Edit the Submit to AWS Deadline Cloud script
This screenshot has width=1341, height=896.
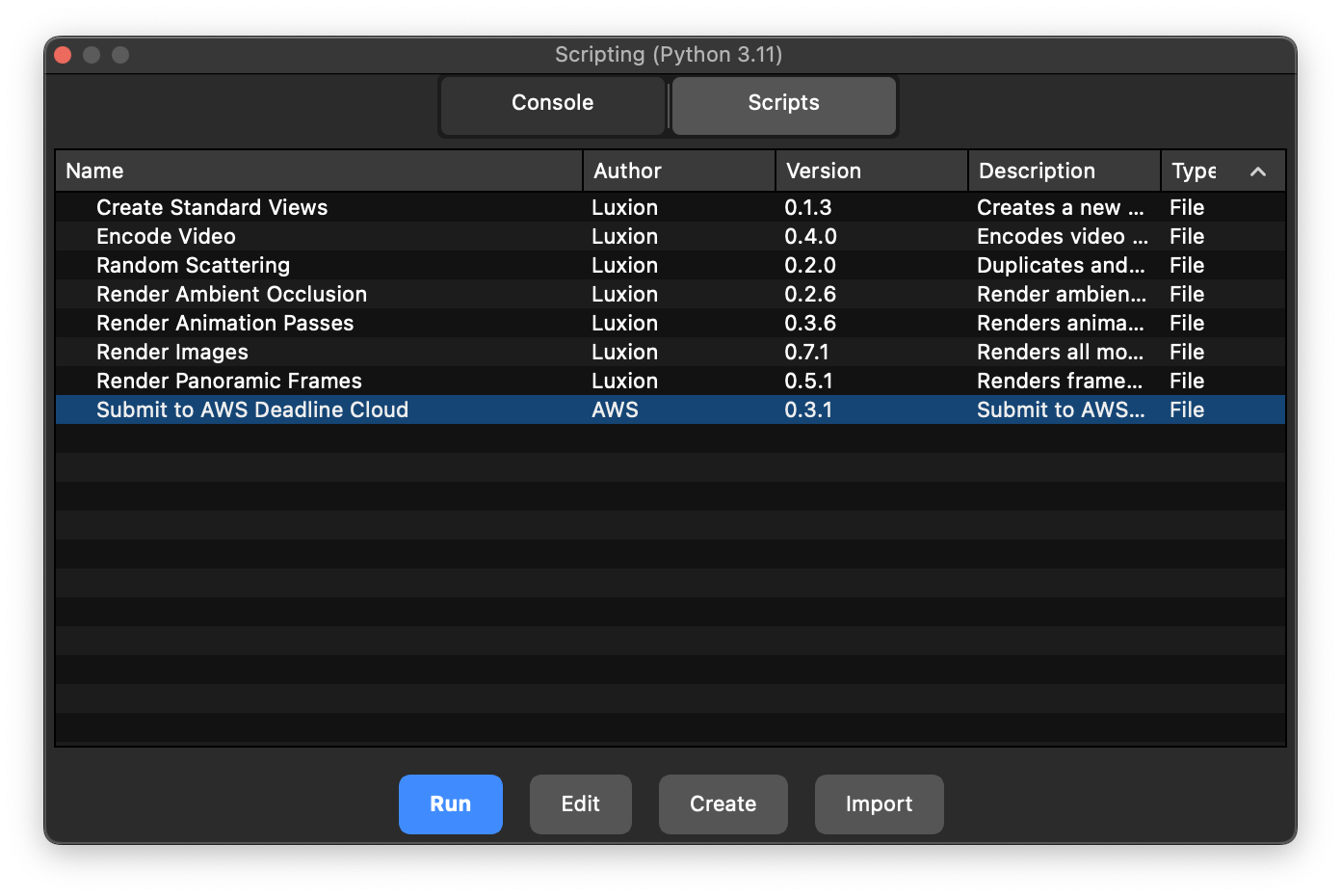(x=580, y=804)
